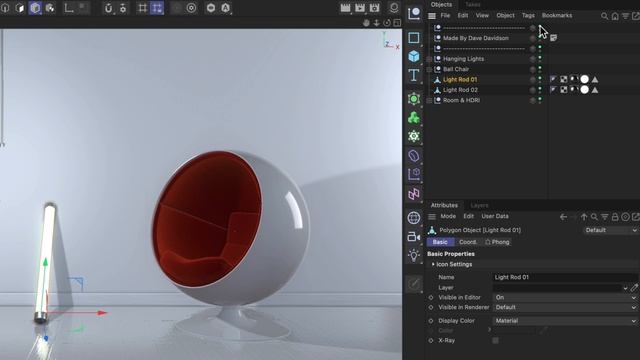Expand the Room & HDRI hierarchy

coord(429,100)
